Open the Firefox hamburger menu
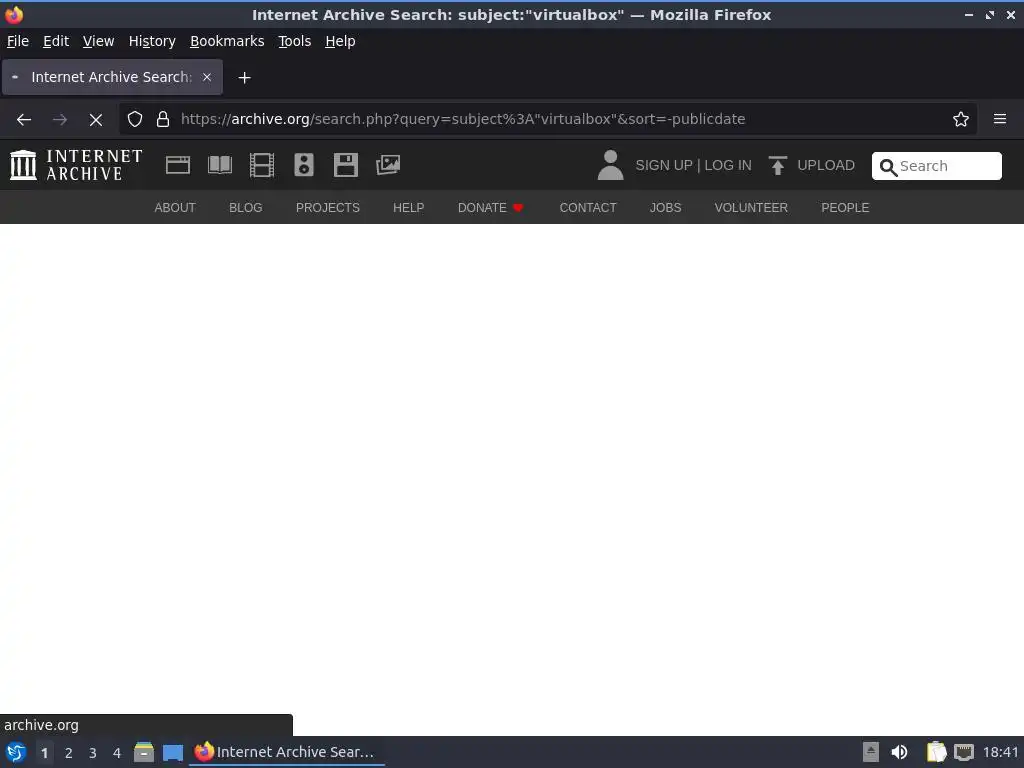1024x768 pixels. coord(1000,120)
